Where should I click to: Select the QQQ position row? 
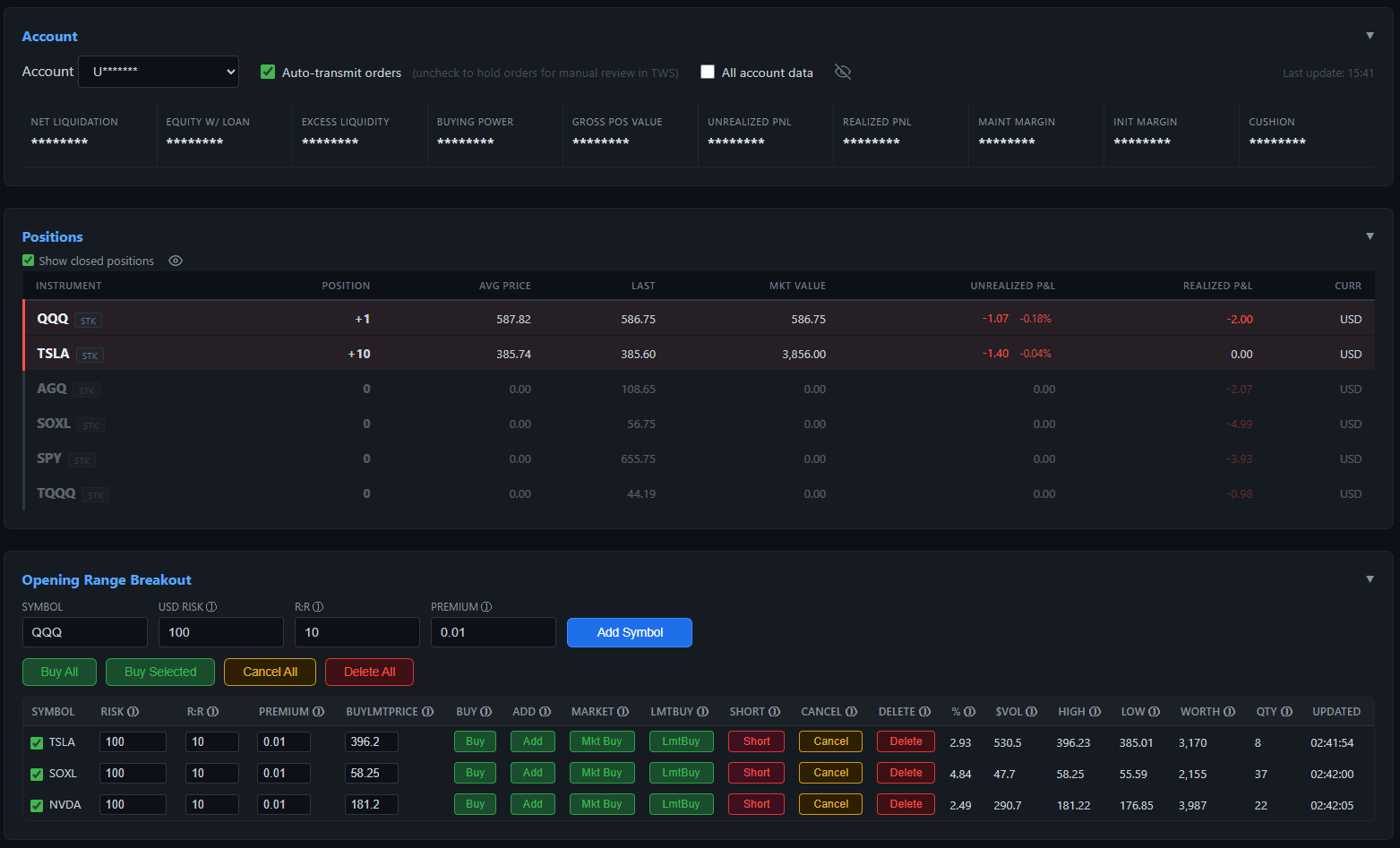click(x=699, y=319)
